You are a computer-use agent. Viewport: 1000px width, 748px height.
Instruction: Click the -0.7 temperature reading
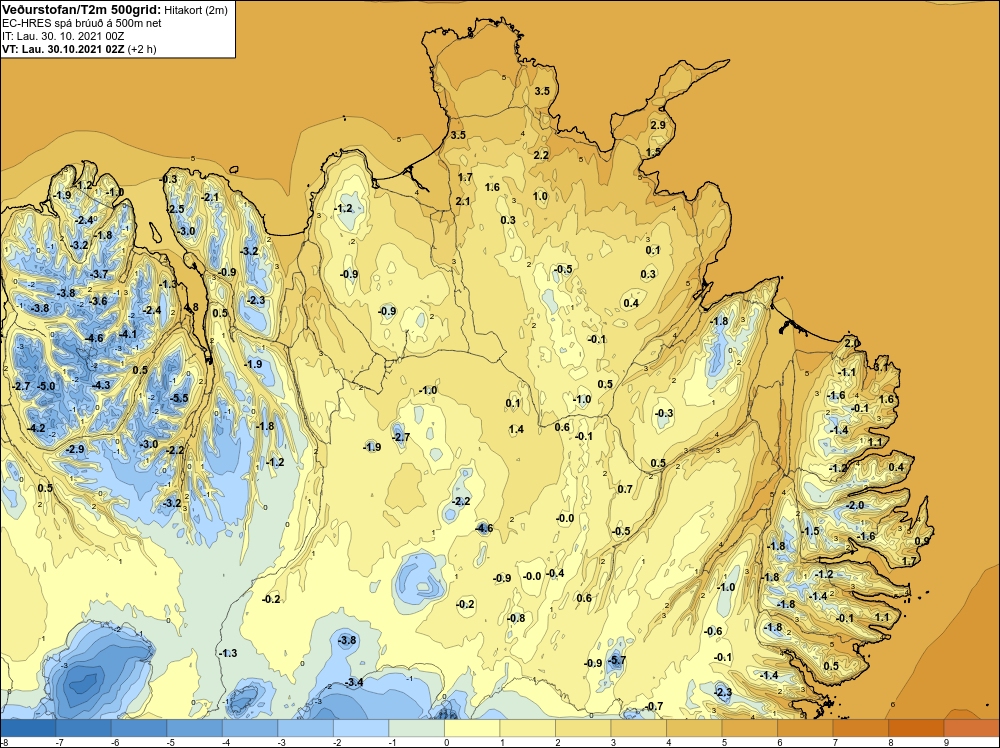pos(654,706)
